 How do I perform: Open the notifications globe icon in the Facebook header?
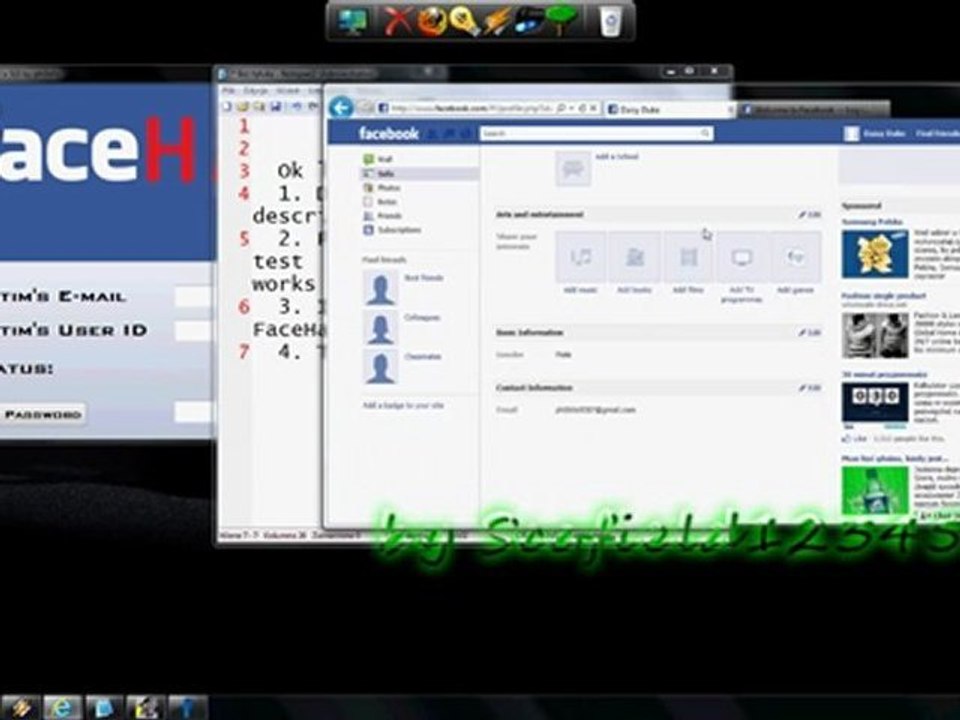tap(465, 133)
